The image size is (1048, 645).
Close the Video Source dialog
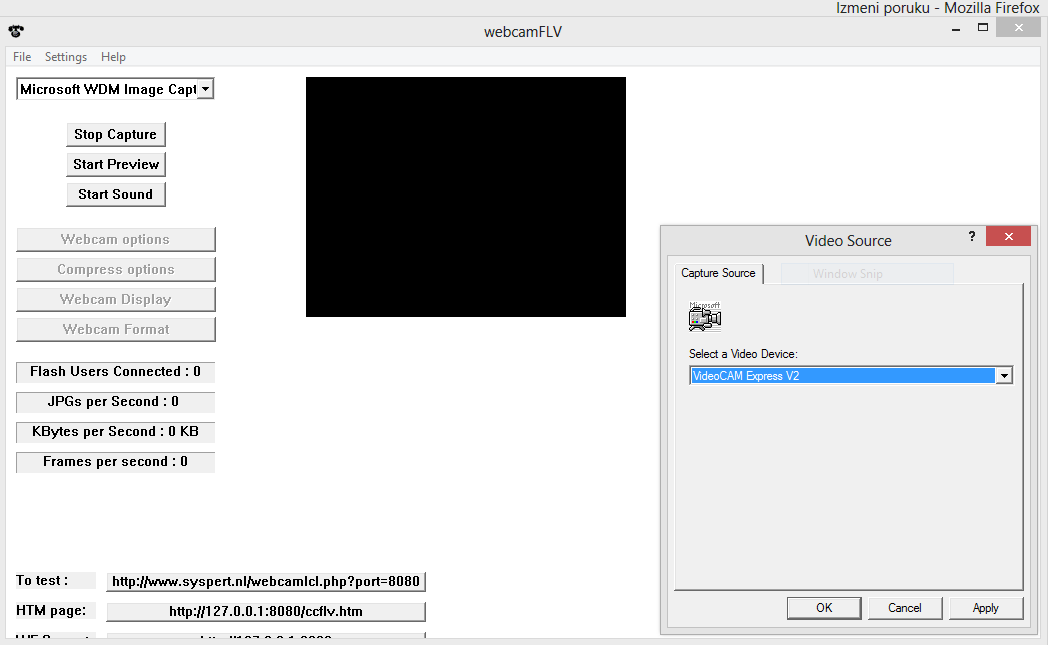coord(1009,237)
